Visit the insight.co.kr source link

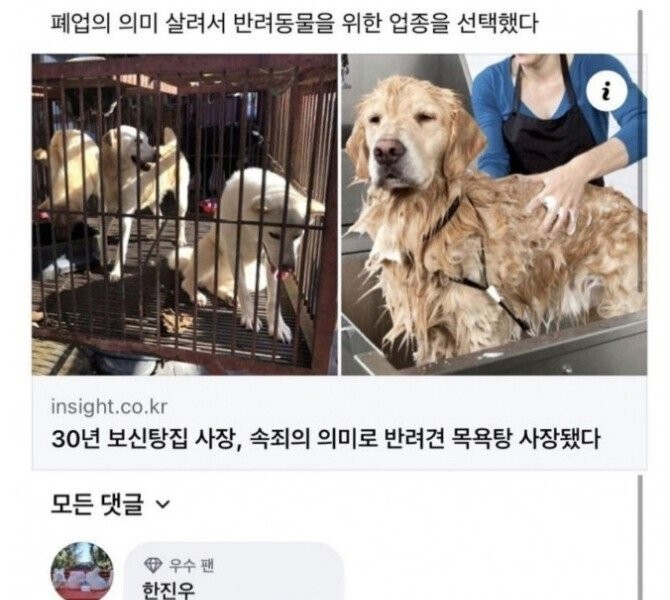(109, 406)
